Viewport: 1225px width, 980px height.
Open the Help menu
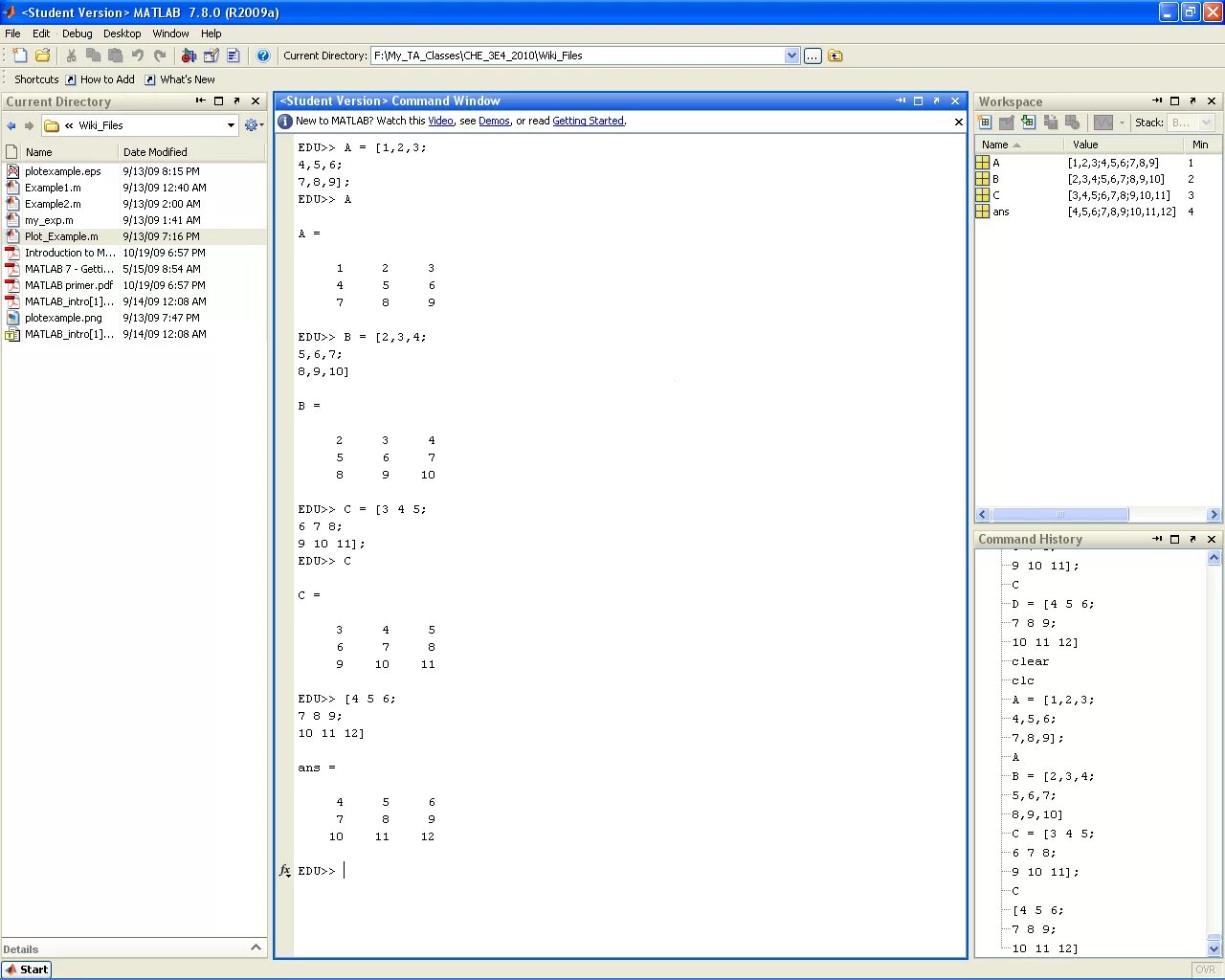(x=212, y=33)
